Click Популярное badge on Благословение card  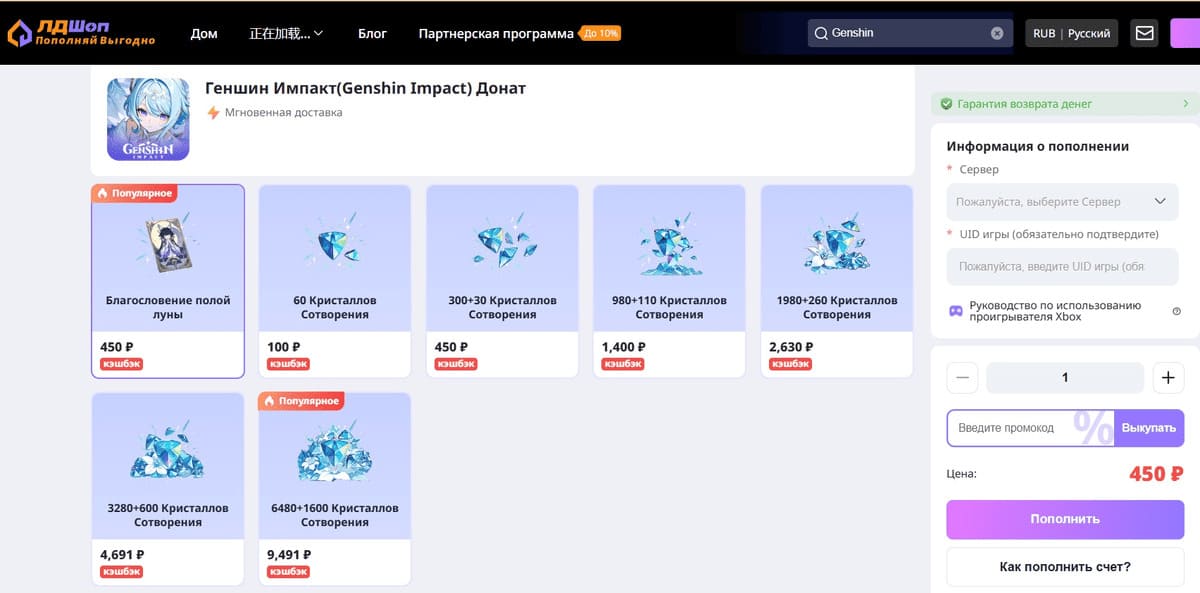tap(135, 193)
